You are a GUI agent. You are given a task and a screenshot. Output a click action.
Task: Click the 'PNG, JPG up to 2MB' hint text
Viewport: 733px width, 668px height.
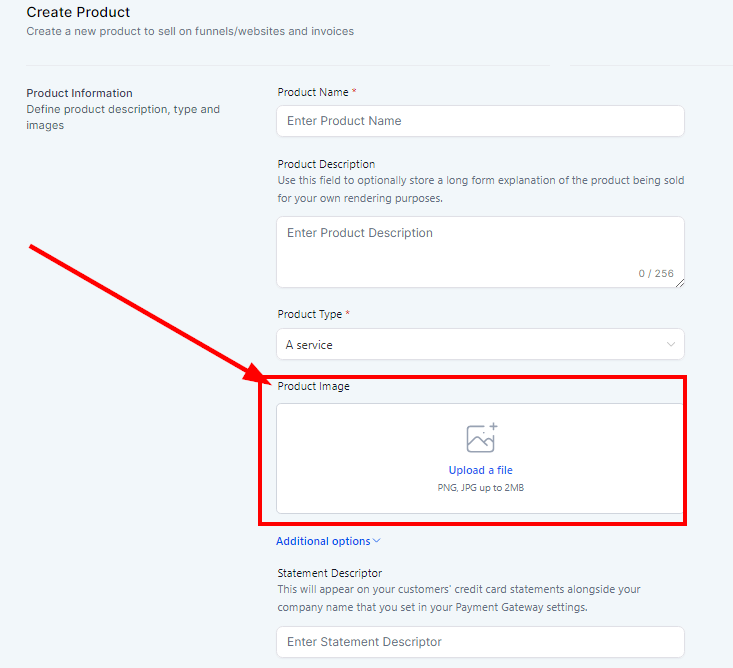[480, 488]
